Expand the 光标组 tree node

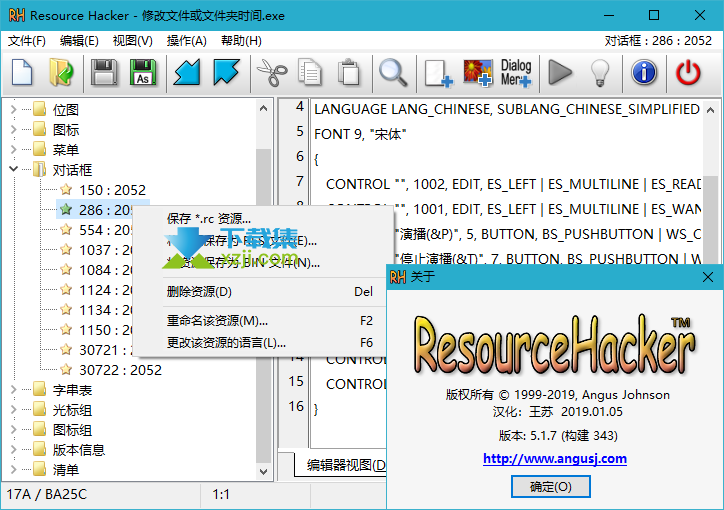tap(13, 410)
